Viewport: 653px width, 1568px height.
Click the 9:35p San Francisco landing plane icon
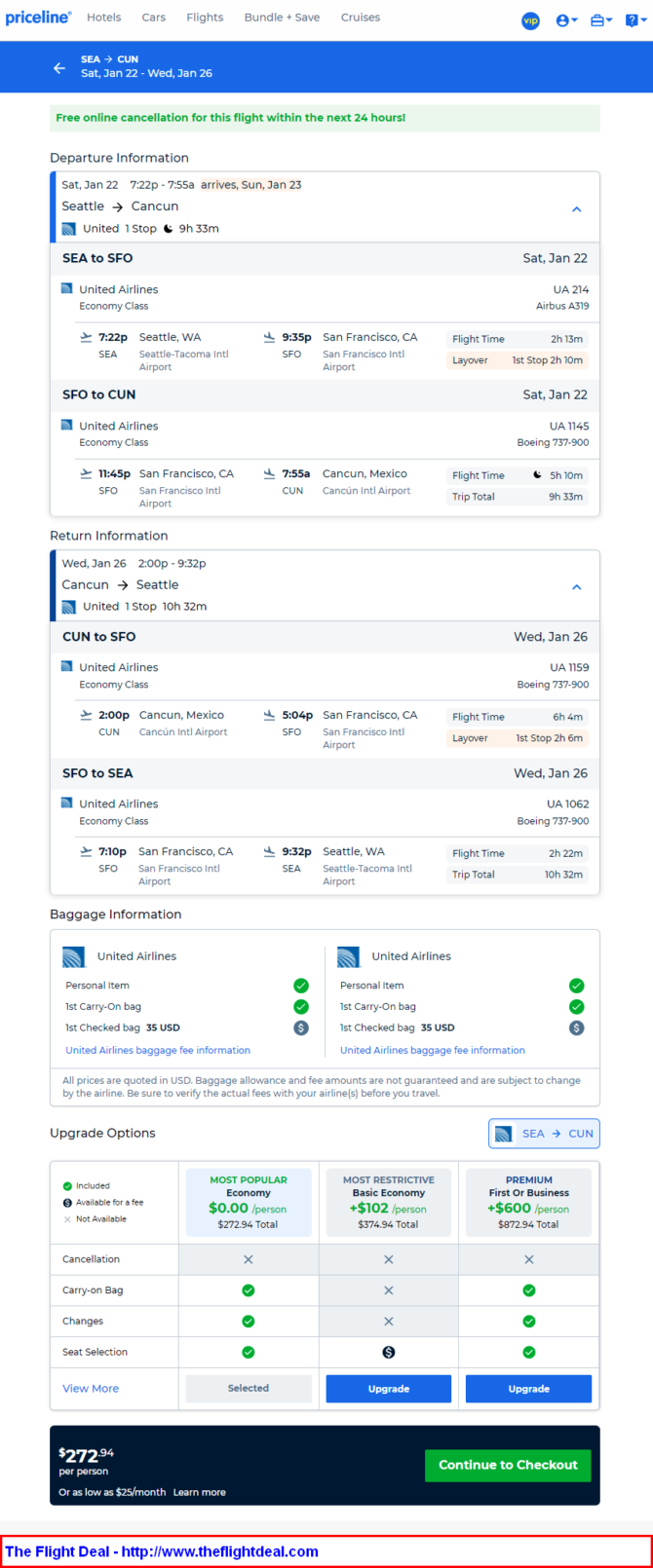pyautogui.click(x=269, y=338)
